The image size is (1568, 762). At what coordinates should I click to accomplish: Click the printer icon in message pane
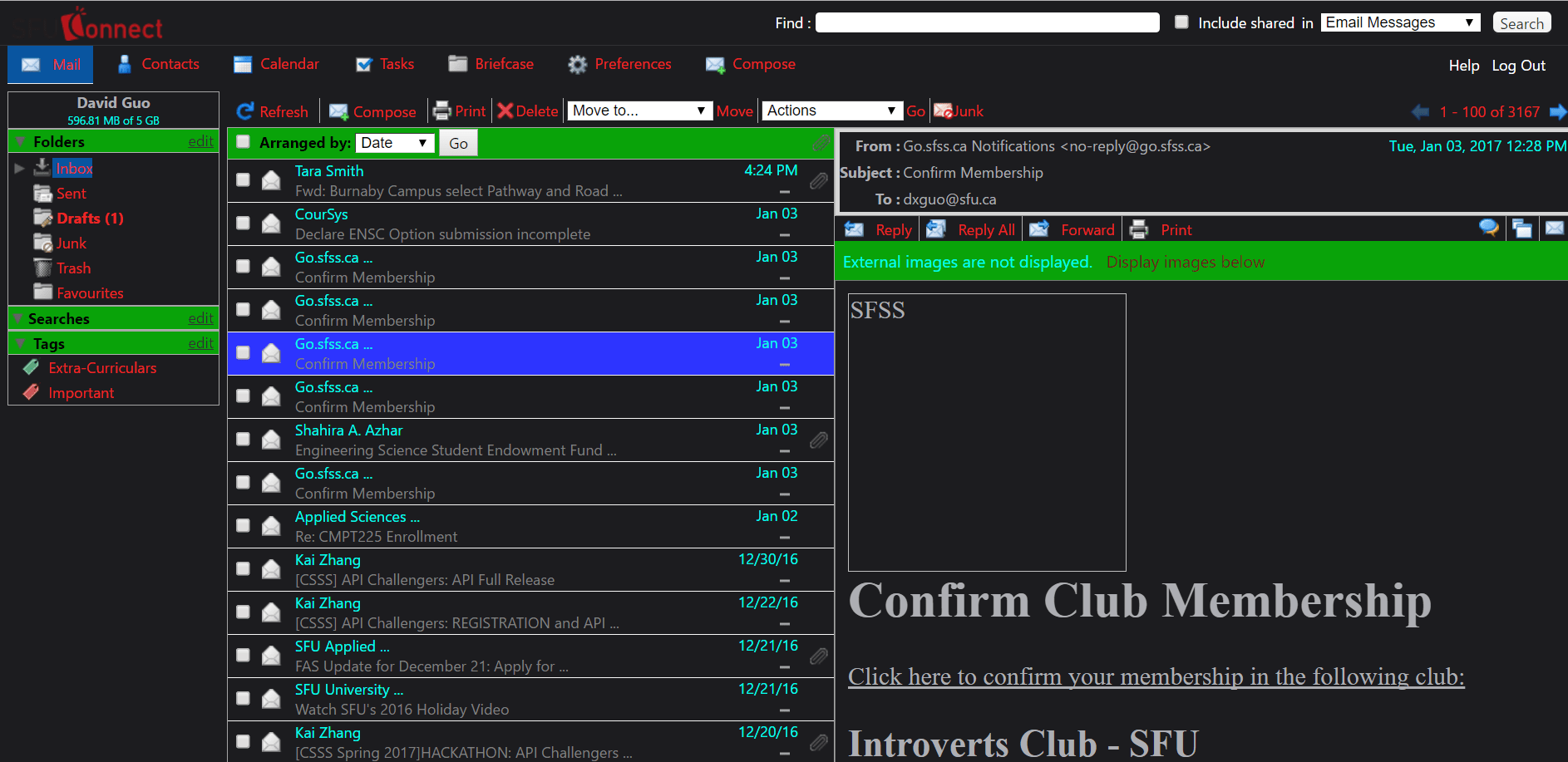click(x=1139, y=229)
